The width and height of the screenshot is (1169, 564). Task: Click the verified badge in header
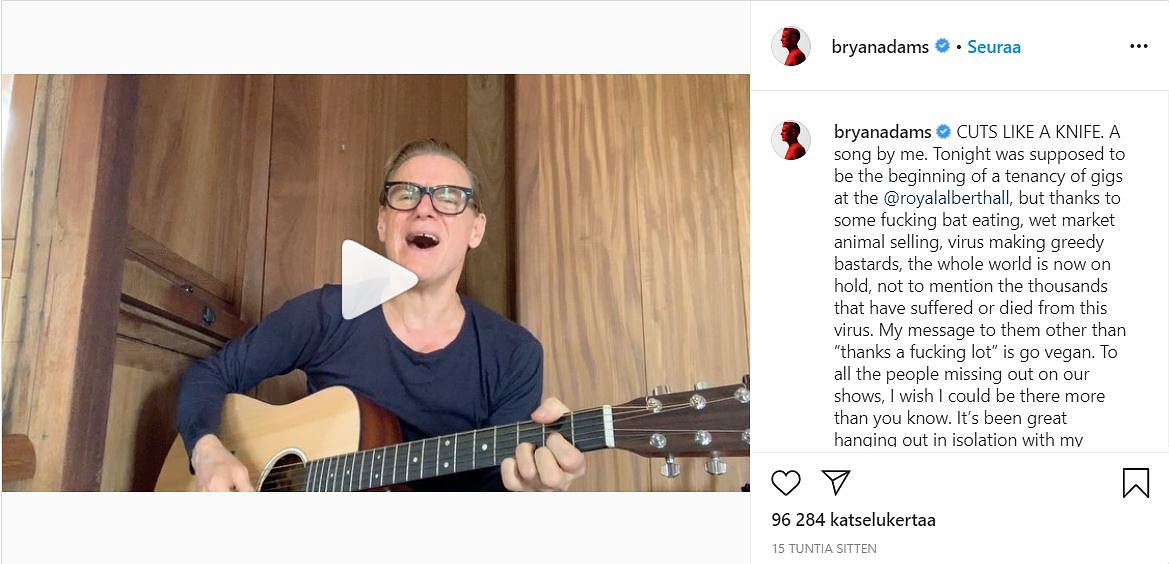(942, 46)
